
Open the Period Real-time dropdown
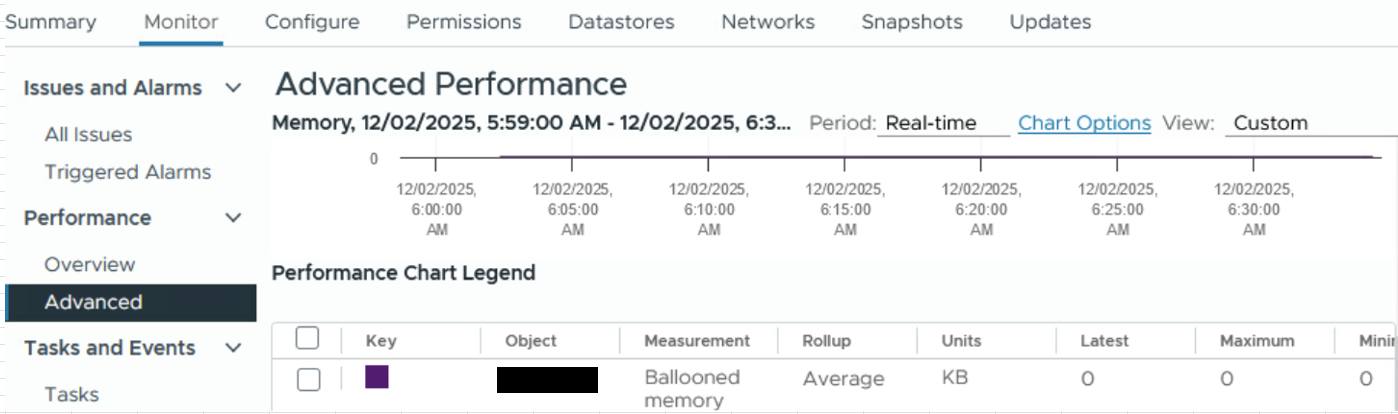(x=942, y=123)
